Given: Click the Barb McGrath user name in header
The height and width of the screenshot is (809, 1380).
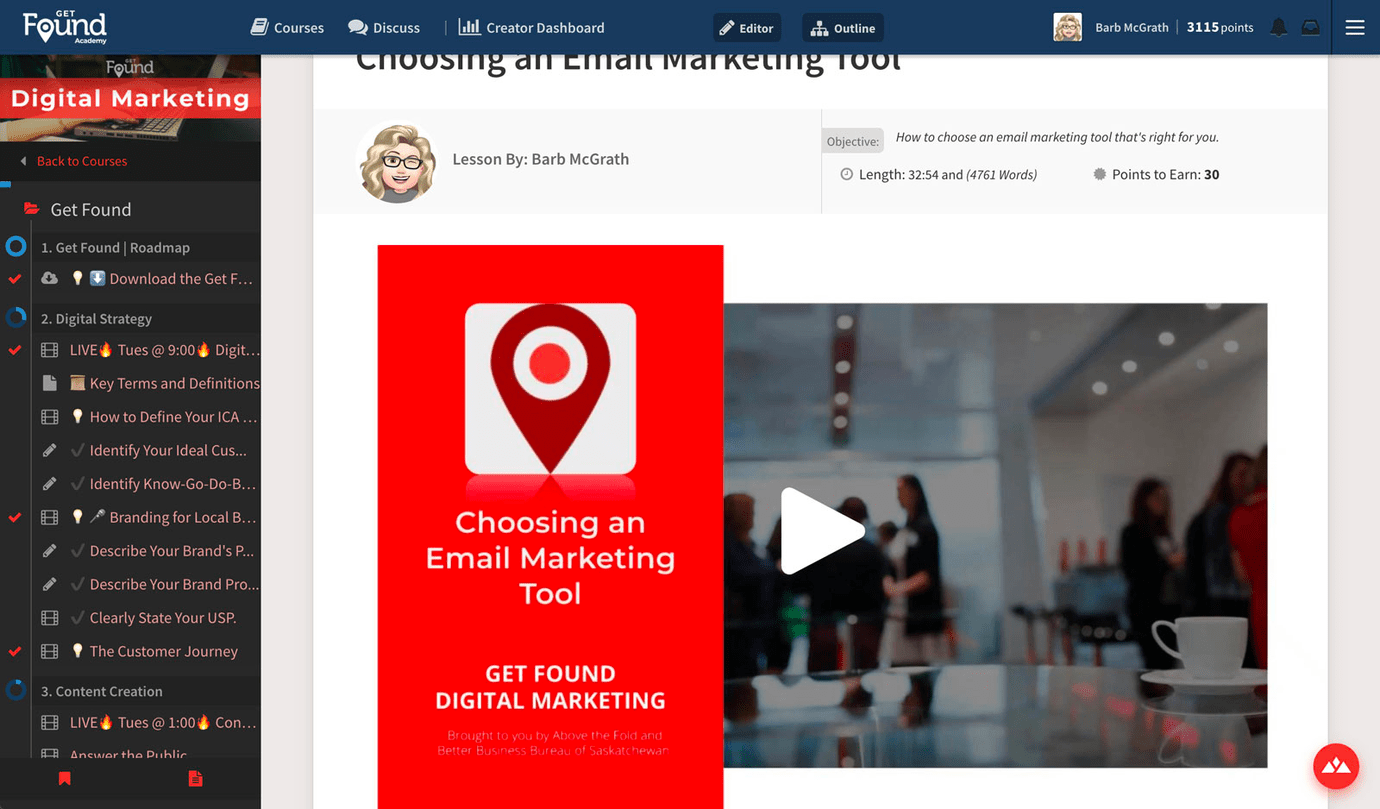Looking at the screenshot, I should (x=1132, y=28).
